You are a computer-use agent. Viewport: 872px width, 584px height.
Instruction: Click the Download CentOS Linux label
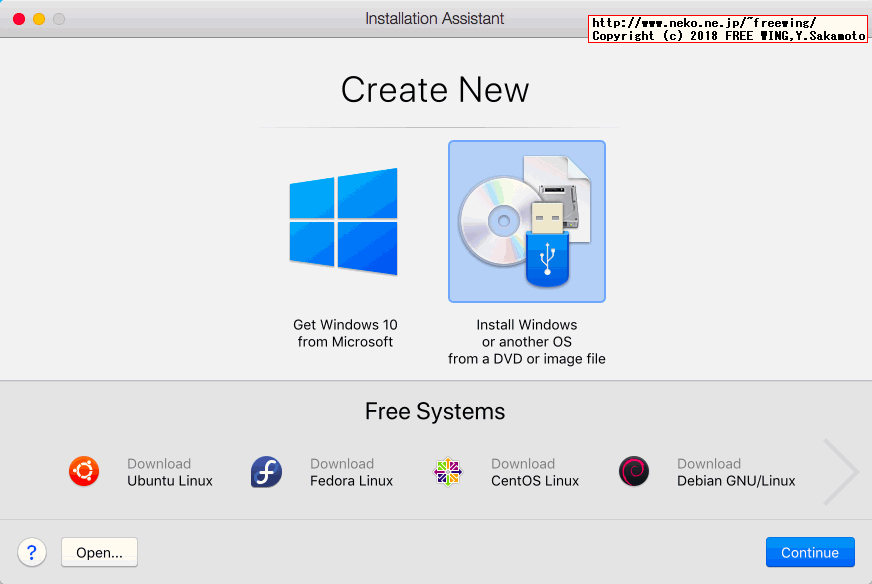(x=533, y=471)
